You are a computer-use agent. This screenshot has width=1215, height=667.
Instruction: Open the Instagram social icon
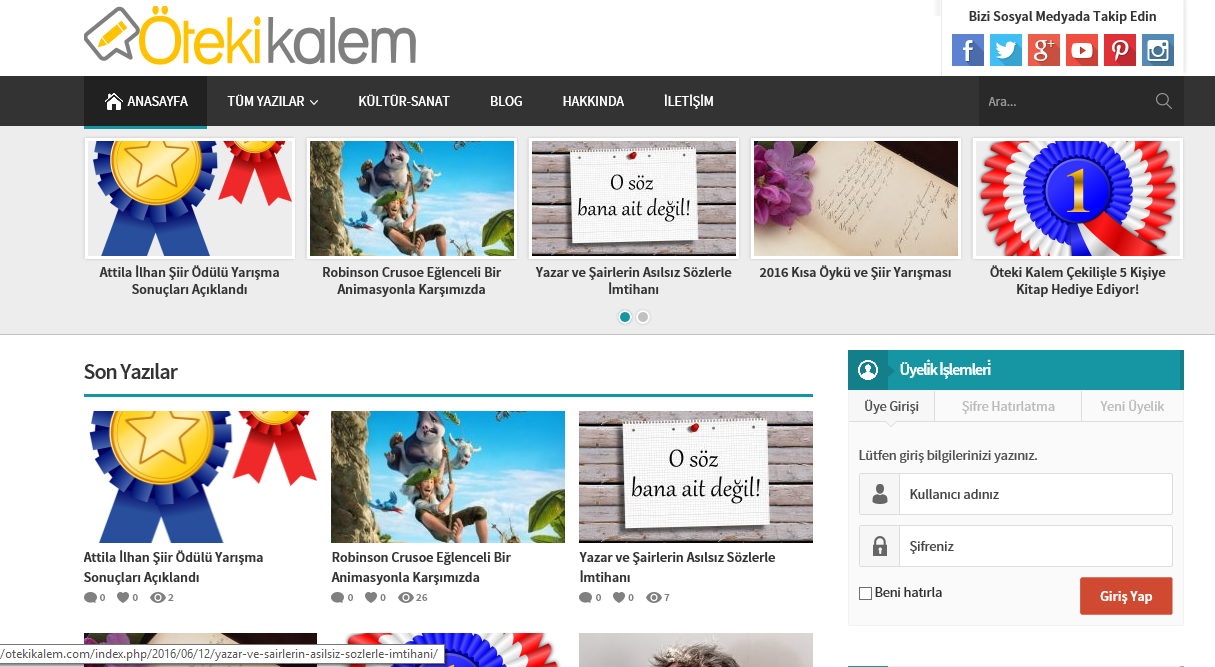click(1157, 50)
